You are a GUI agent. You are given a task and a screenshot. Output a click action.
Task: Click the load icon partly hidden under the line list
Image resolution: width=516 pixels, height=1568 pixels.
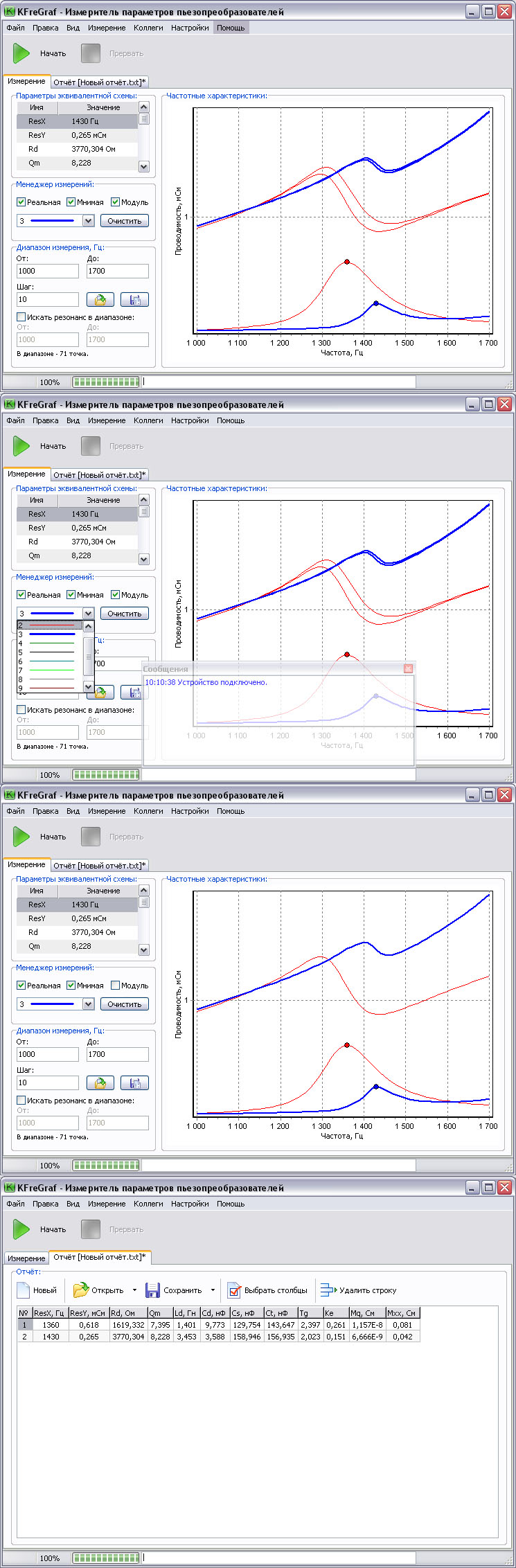[x=100, y=693]
